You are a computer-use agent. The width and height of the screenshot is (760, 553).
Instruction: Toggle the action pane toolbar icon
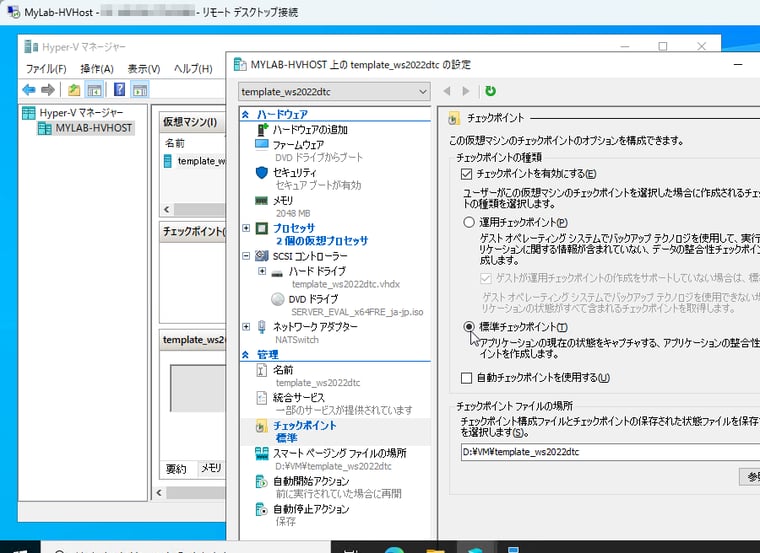pos(140,90)
